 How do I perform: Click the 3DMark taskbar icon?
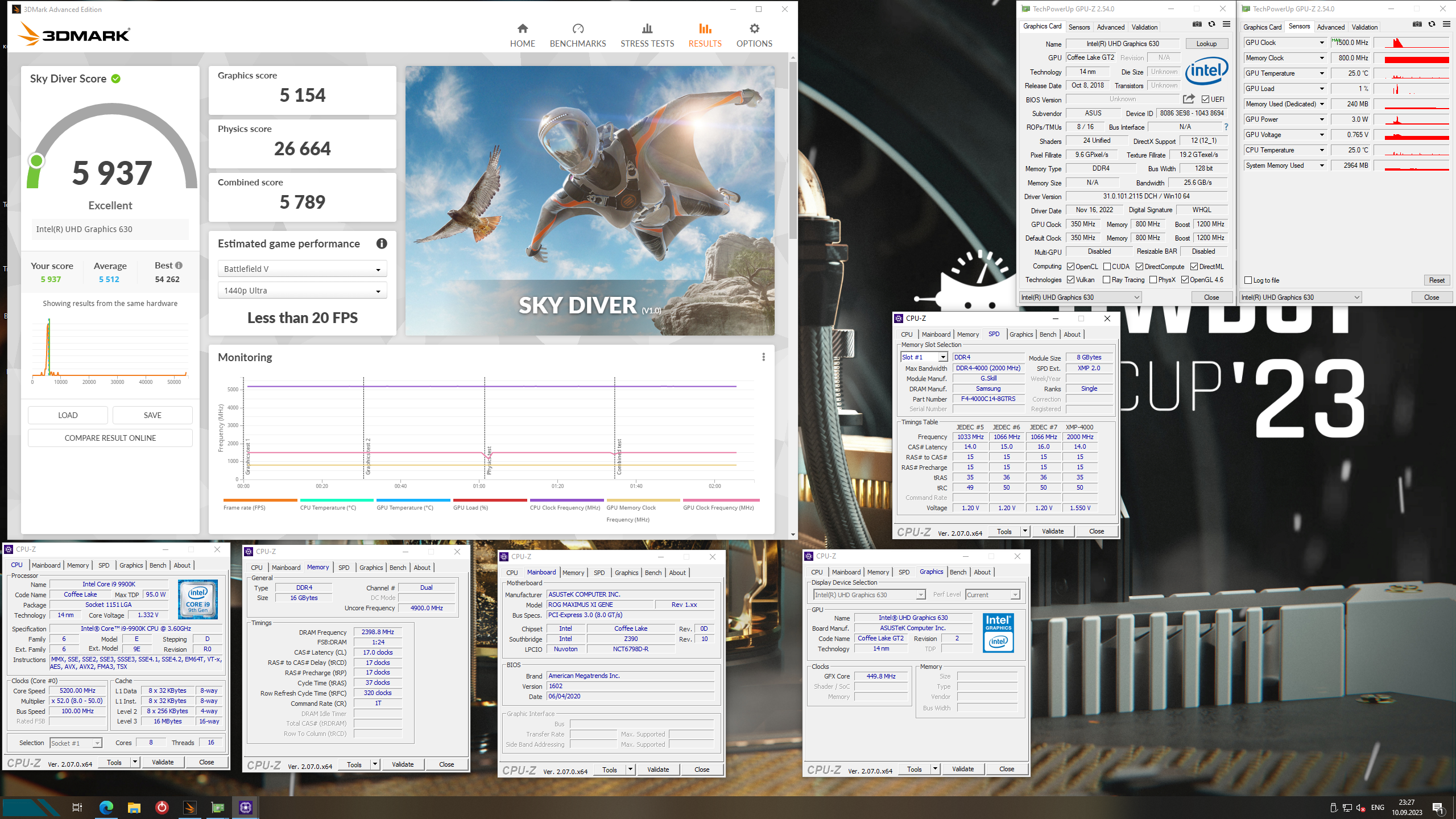pyautogui.click(x=190, y=807)
